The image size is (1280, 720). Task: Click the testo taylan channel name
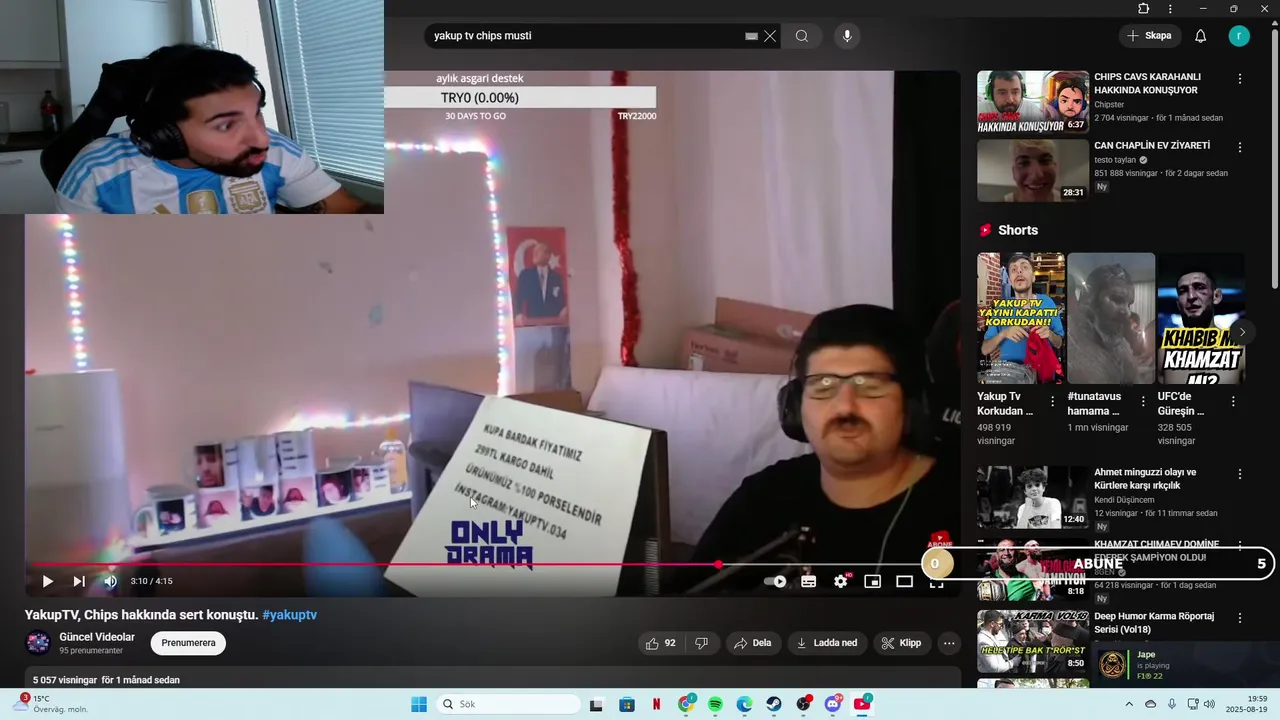tap(1115, 160)
